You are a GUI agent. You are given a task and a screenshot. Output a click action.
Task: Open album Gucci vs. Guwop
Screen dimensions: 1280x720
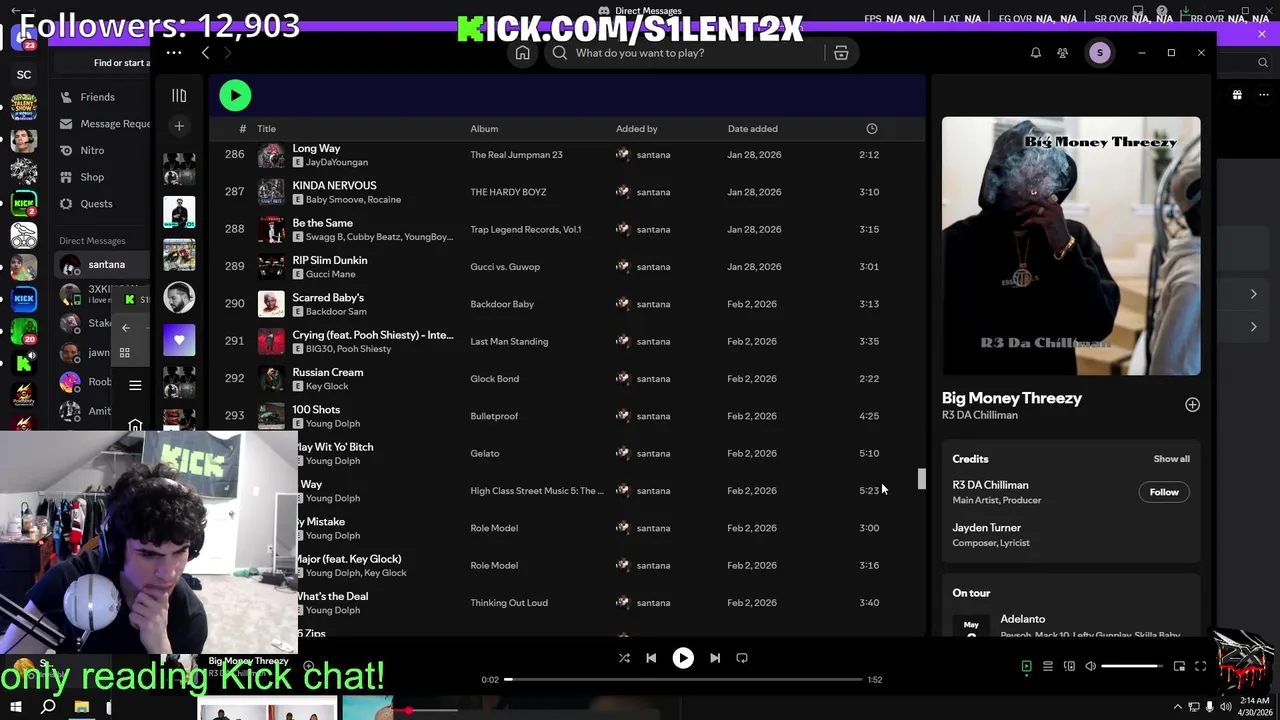(505, 267)
